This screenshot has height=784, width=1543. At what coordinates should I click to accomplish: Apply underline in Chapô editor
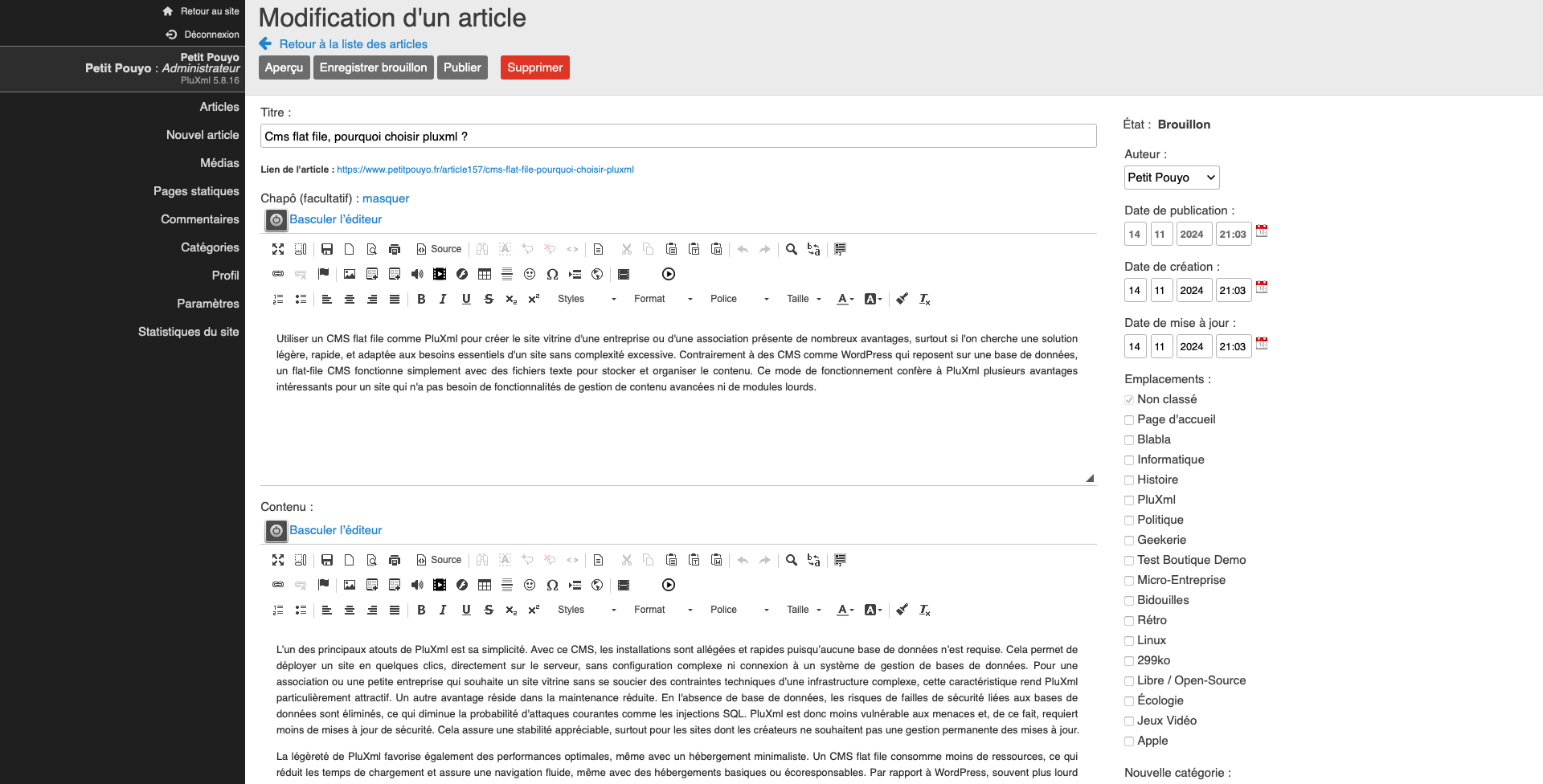click(x=466, y=299)
